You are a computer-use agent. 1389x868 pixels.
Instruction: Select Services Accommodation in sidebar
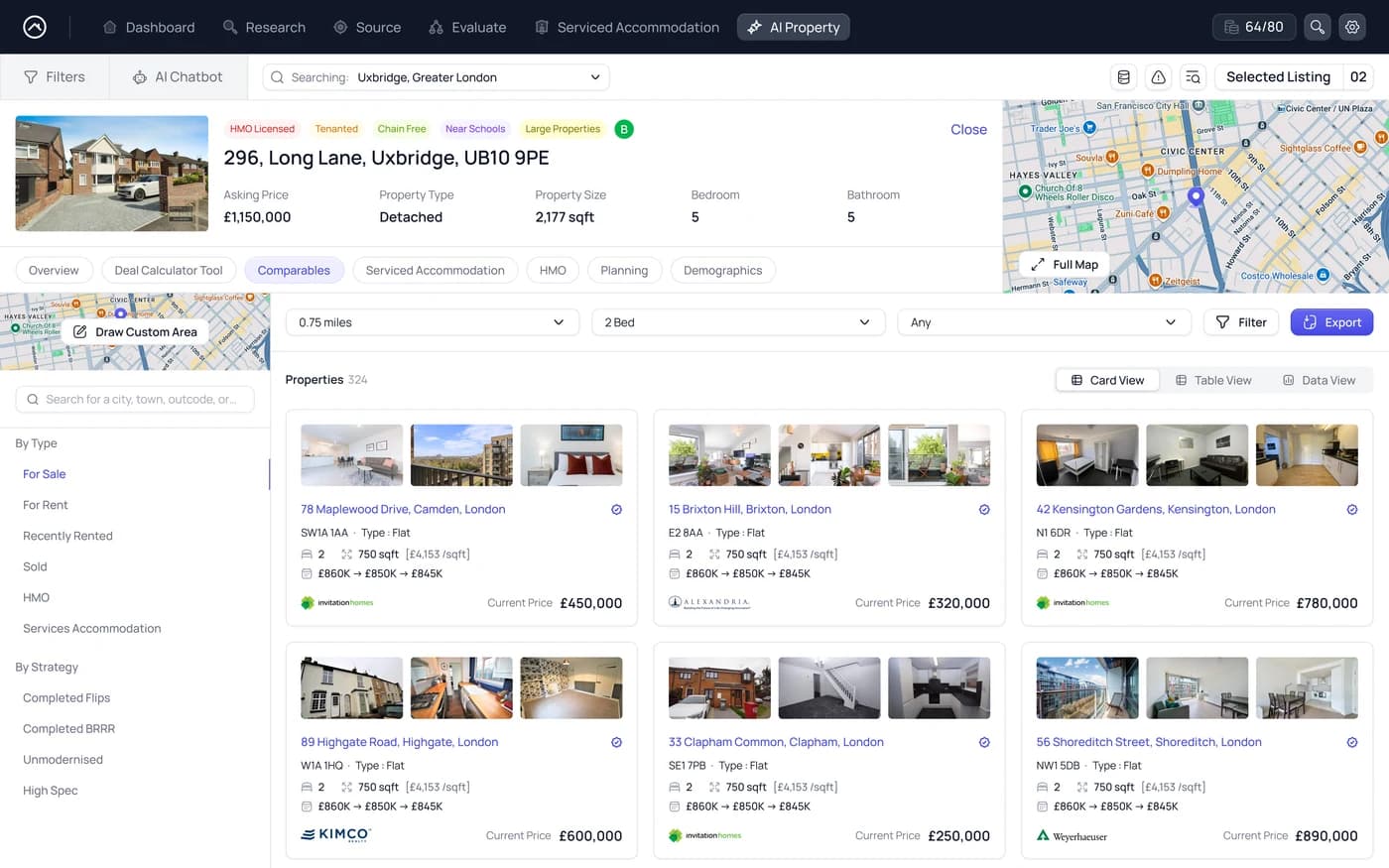91,628
